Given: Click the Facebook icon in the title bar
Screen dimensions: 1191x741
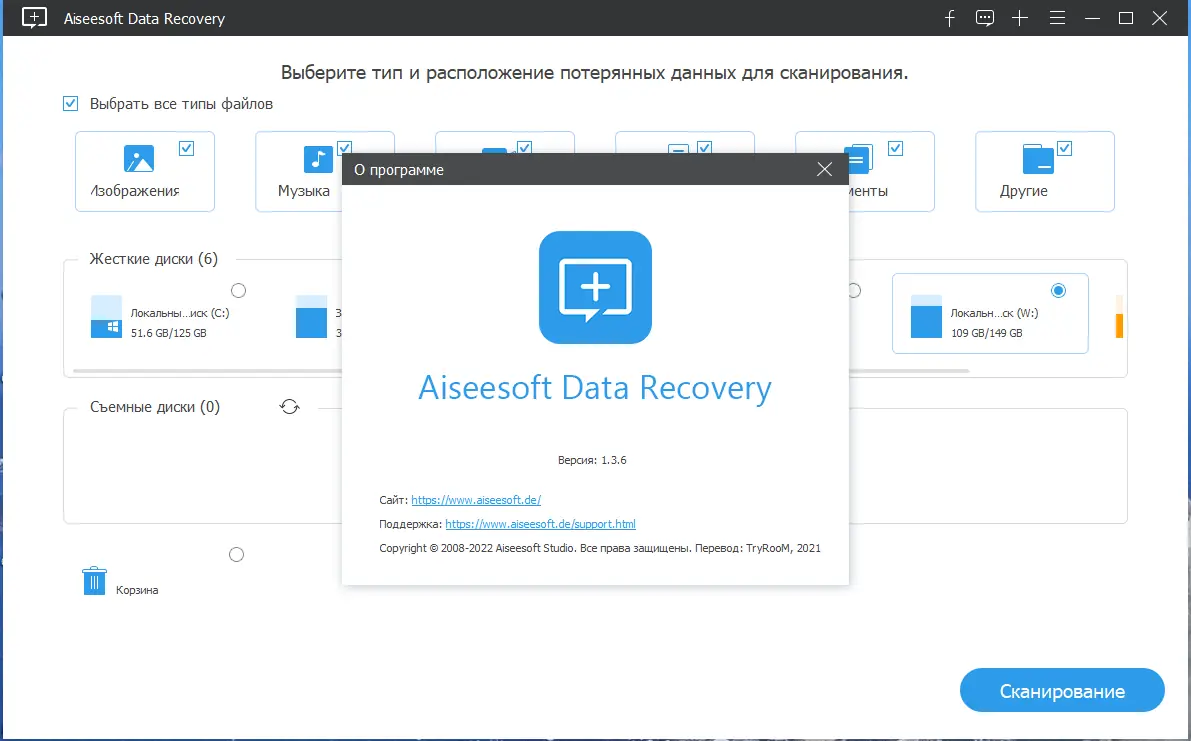Looking at the screenshot, I should (x=948, y=18).
